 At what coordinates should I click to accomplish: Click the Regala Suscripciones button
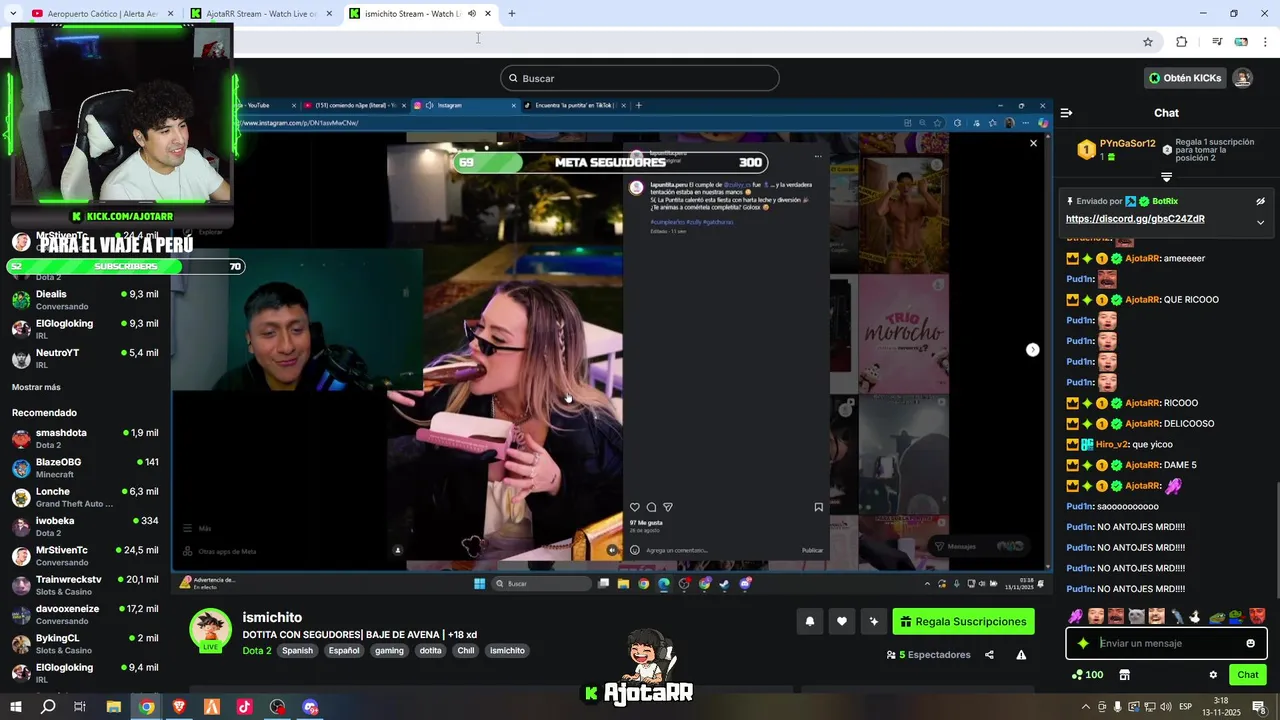pos(963,621)
